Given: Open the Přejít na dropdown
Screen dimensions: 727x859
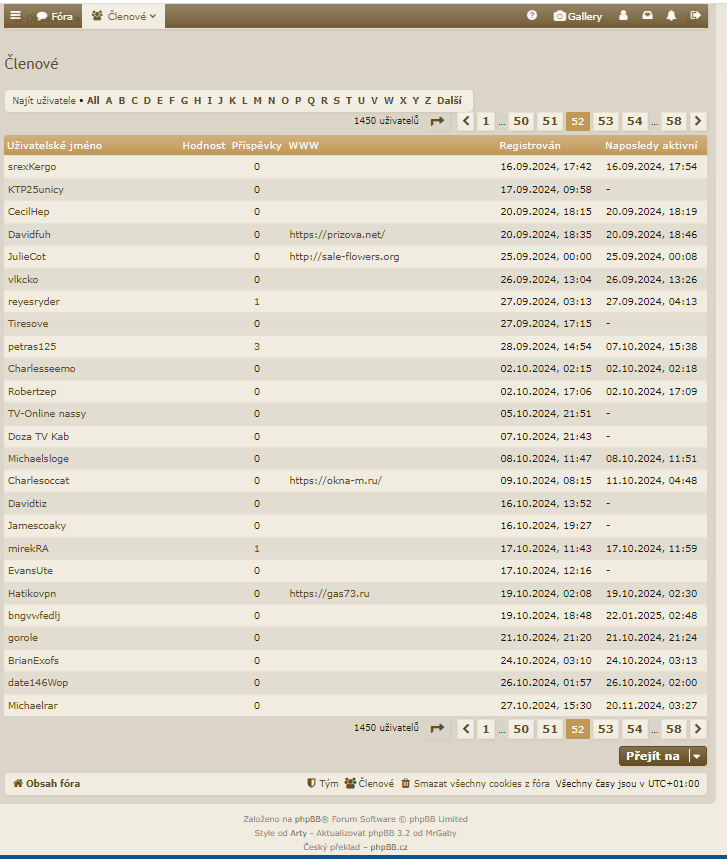Looking at the screenshot, I should tap(662, 756).
